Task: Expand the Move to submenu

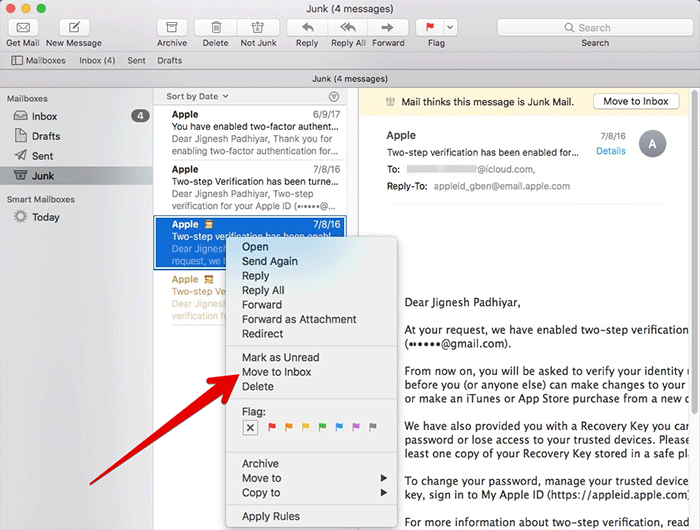Action: (312, 478)
